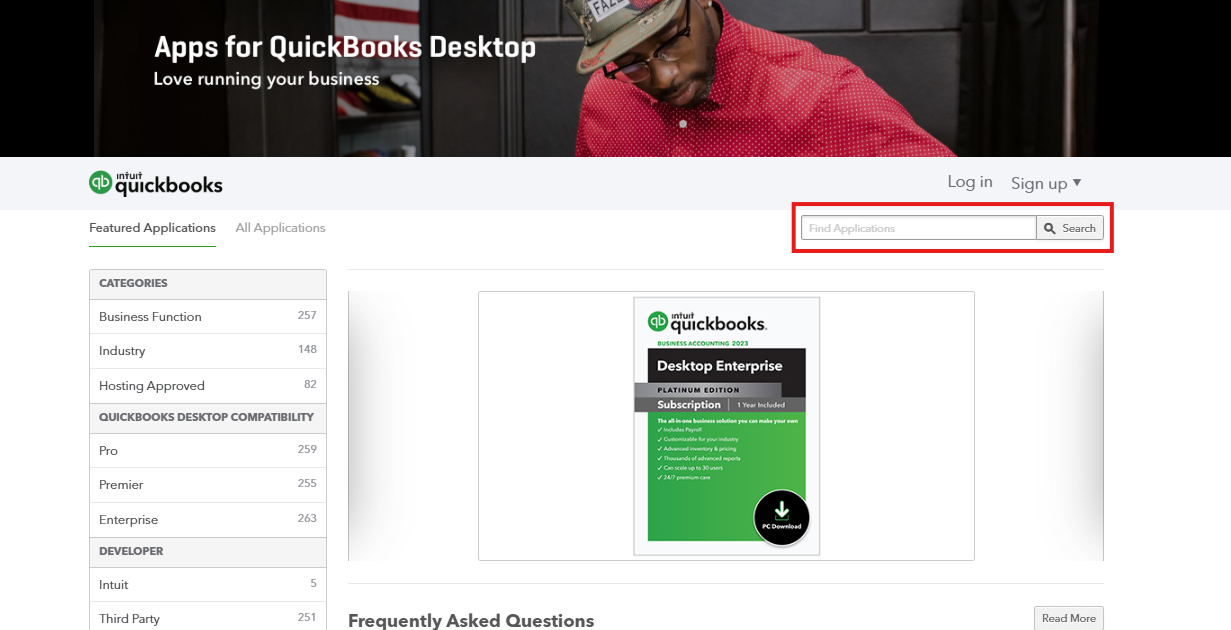1231x630 pixels.
Task: Select the Hosting Approved category
Action: [x=208, y=385]
